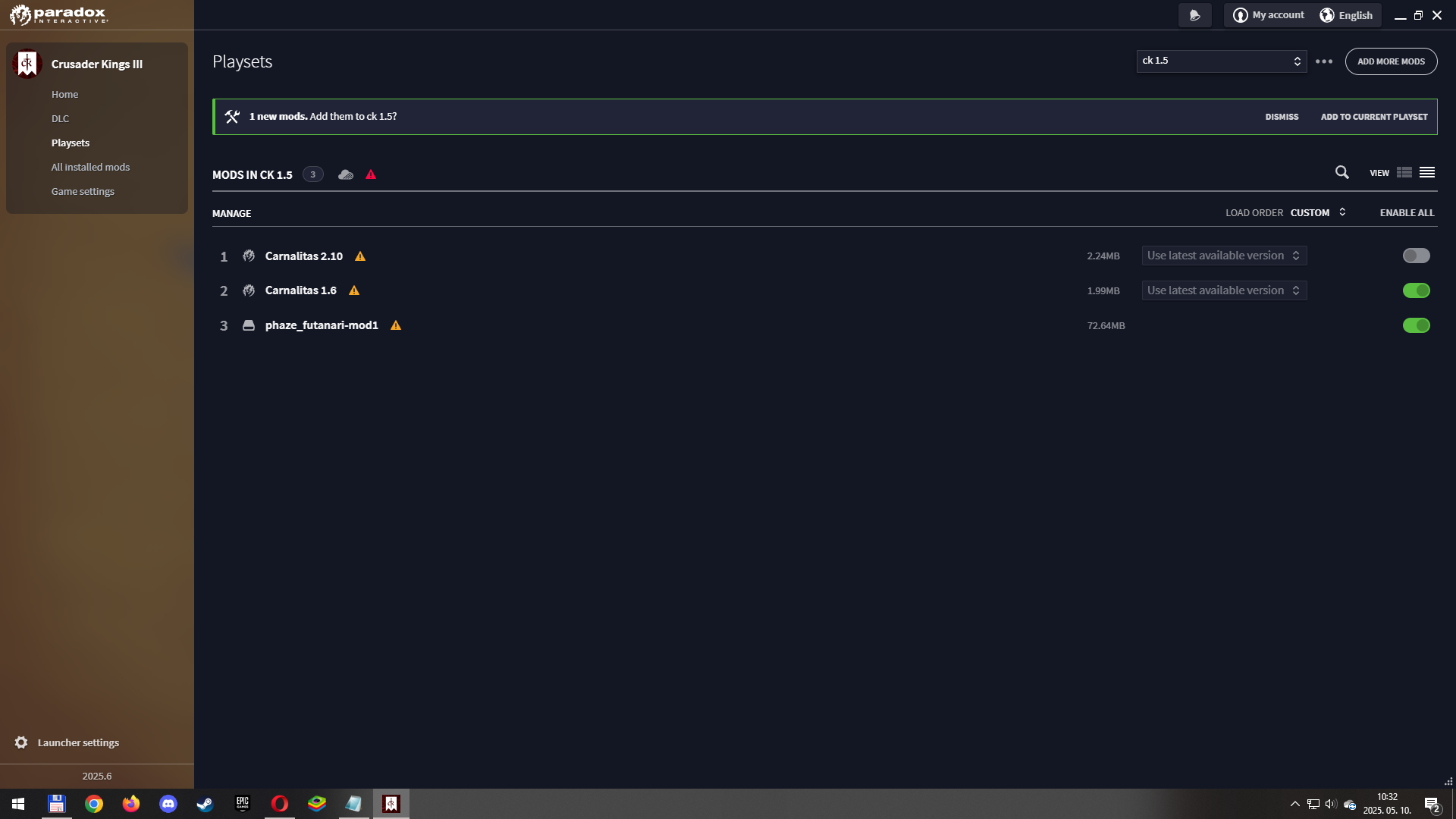This screenshot has height=819, width=1456.
Task: Click the volume icon in system tray
Action: (x=1331, y=804)
